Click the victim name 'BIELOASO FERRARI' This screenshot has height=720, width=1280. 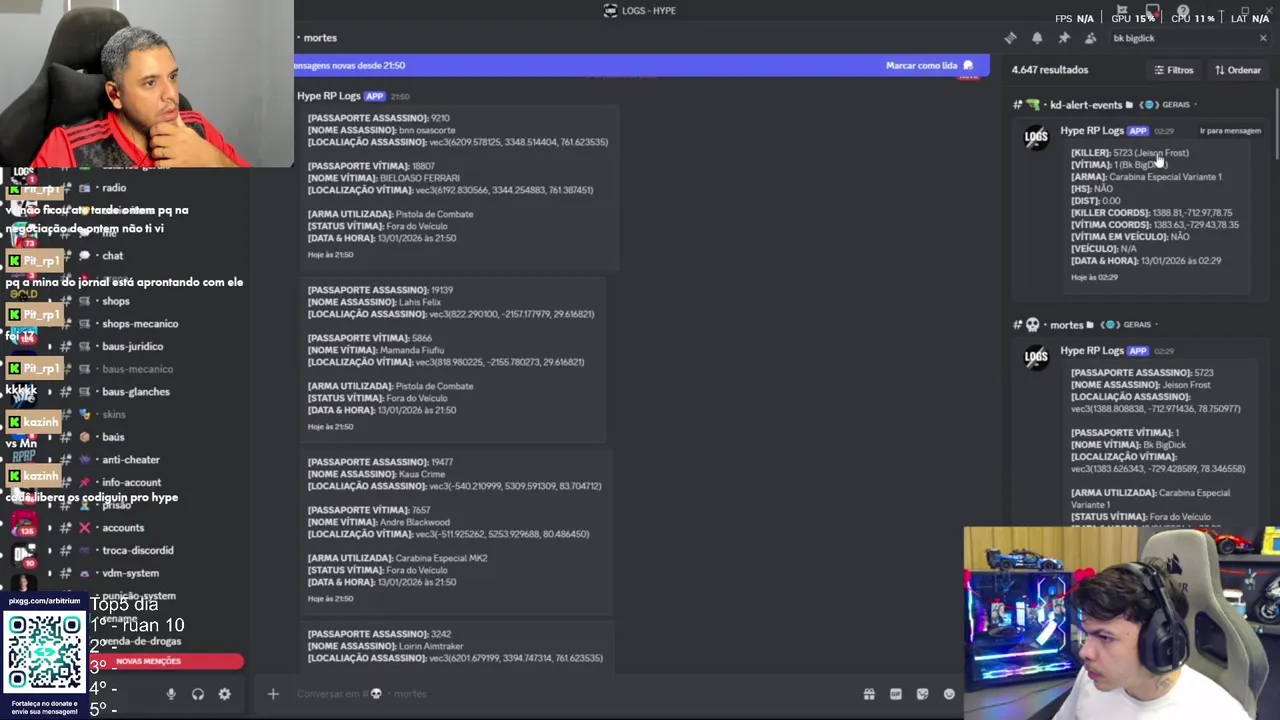point(419,178)
